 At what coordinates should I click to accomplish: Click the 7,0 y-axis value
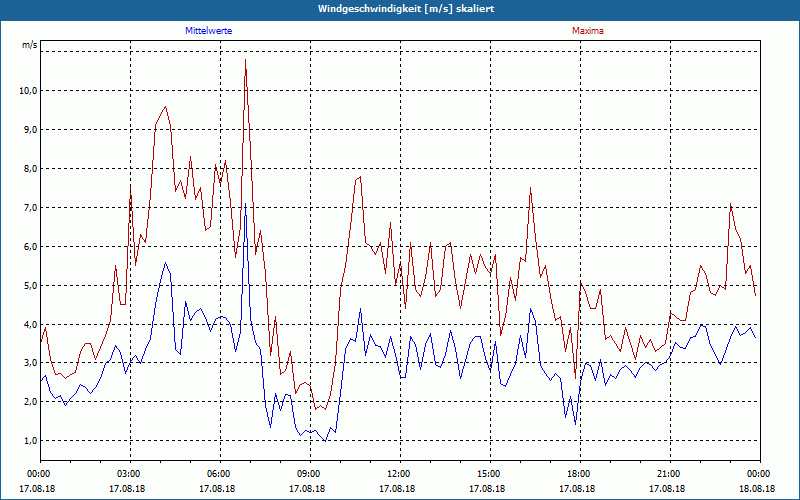[29, 208]
